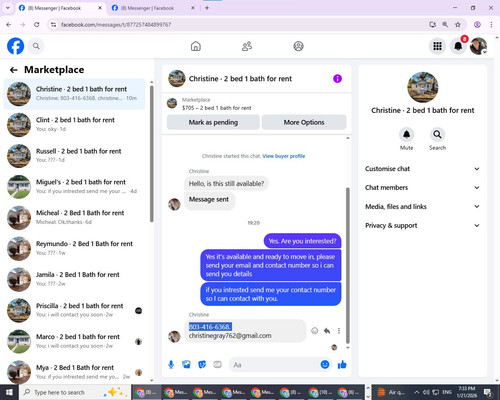Open the Facebook menu grid icon
Image resolution: width=500 pixels, height=400 pixels.
[437, 46]
